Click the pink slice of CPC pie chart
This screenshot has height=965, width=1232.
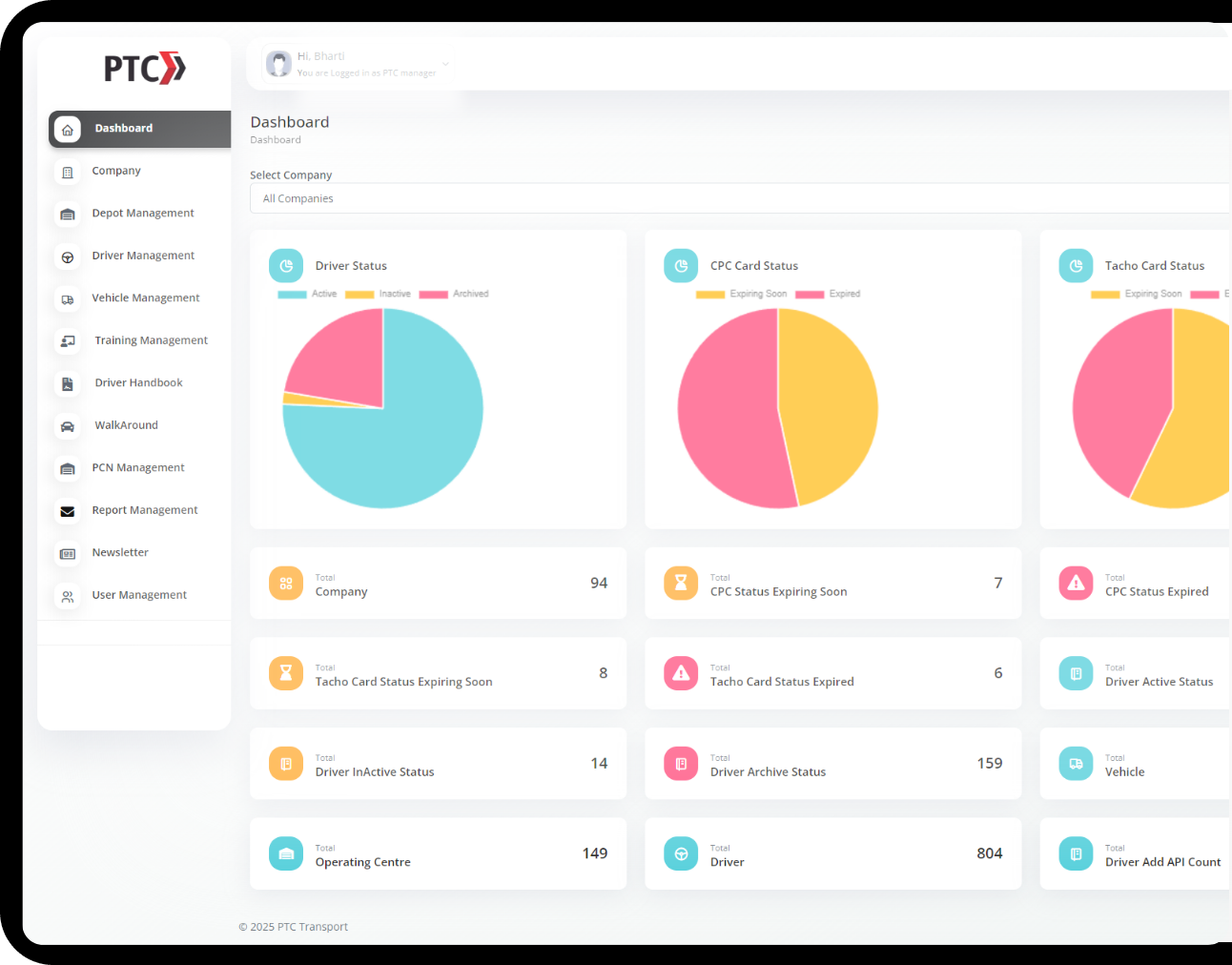tap(725, 410)
